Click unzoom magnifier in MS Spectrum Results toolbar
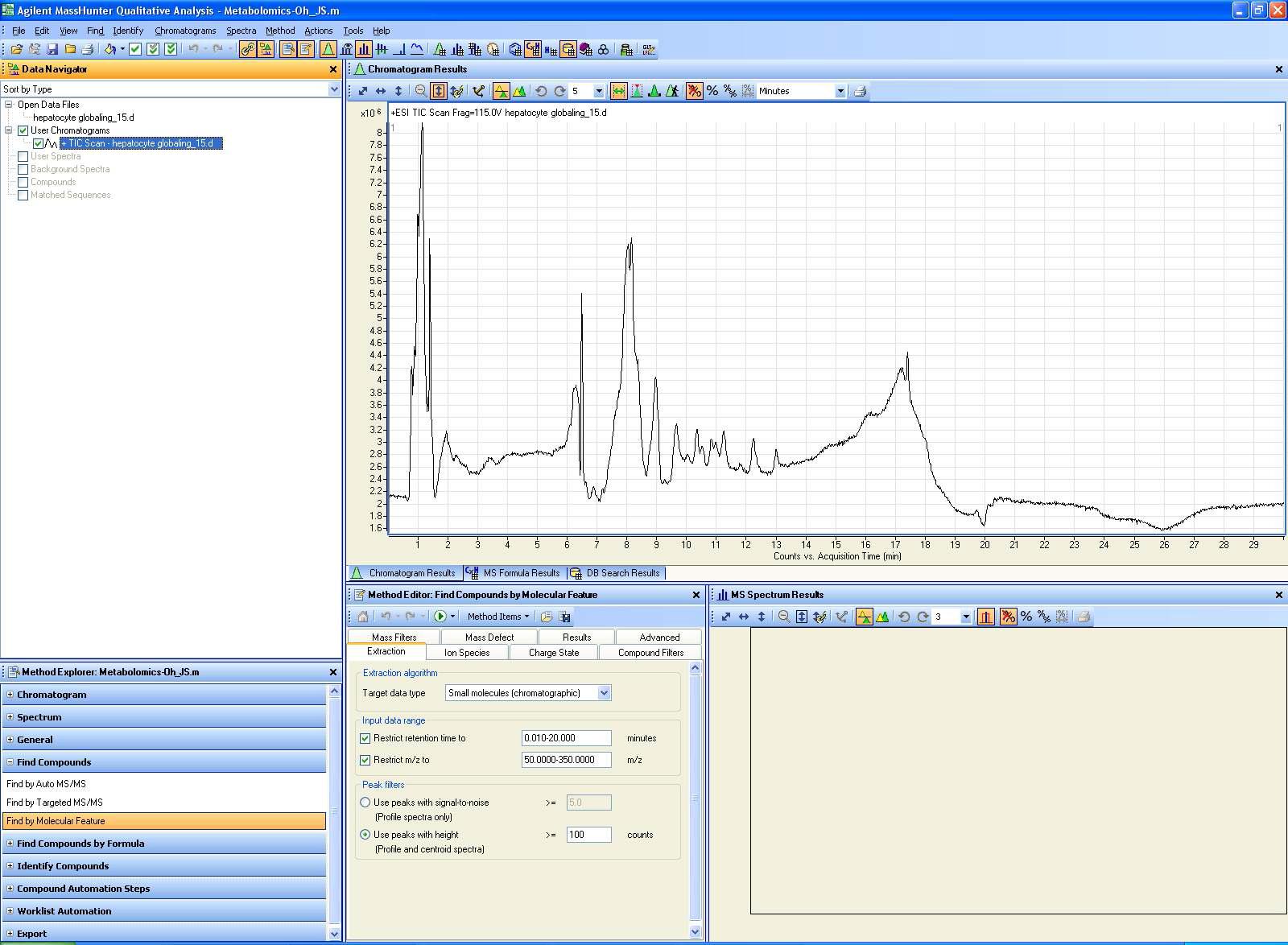This screenshot has width=1288, height=945. (x=783, y=617)
